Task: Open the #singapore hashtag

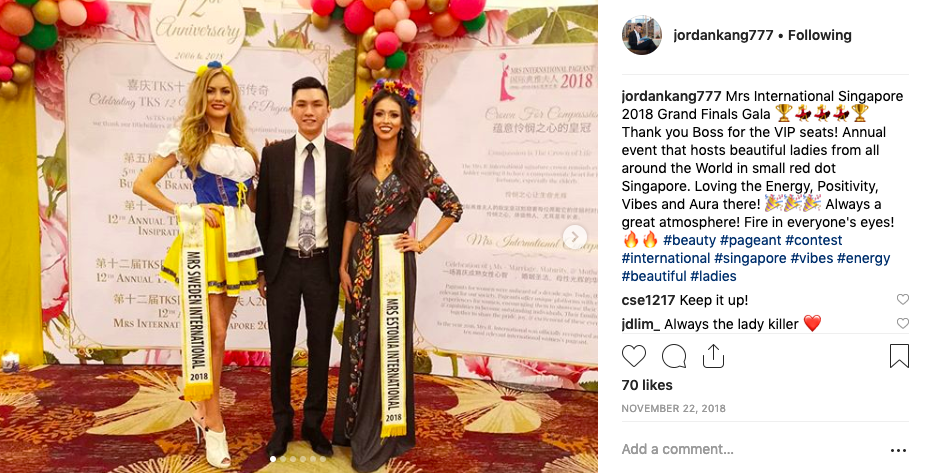Action: tap(750, 258)
